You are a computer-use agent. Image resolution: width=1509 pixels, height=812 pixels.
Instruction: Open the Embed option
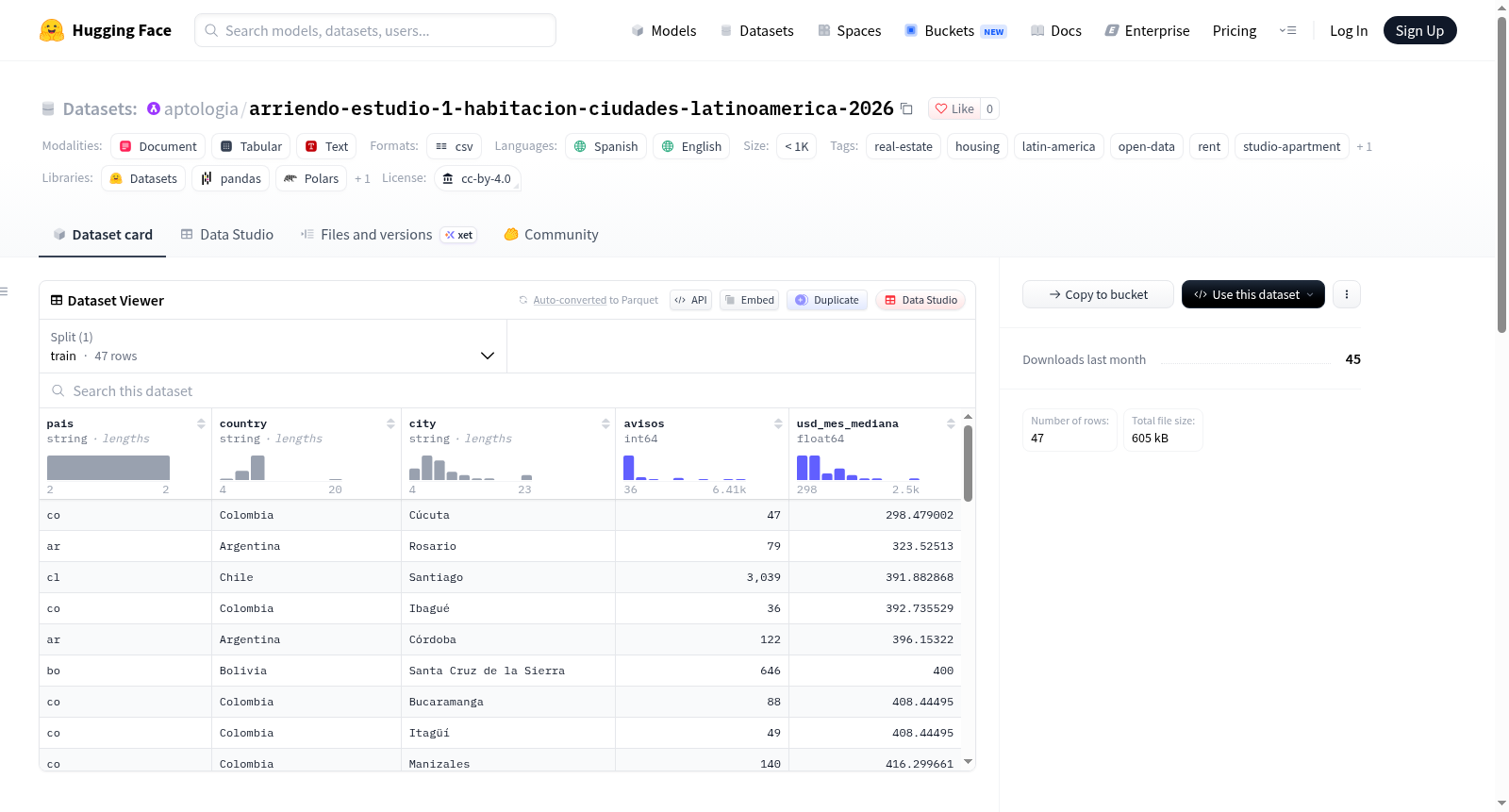(749, 300)
